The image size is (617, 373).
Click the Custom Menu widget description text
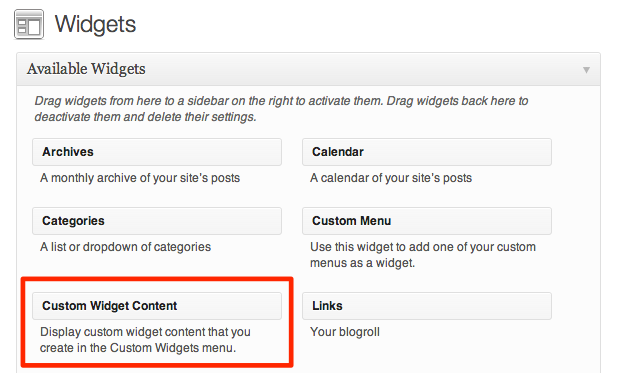point(423,255)
